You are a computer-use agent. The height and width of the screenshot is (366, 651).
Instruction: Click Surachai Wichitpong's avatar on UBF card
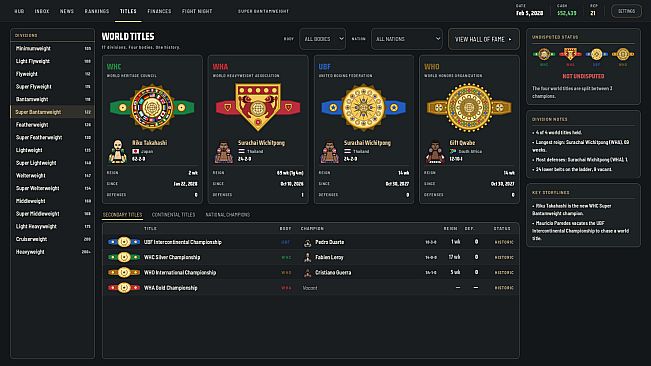pyautogui.click(x=329, y=152)
